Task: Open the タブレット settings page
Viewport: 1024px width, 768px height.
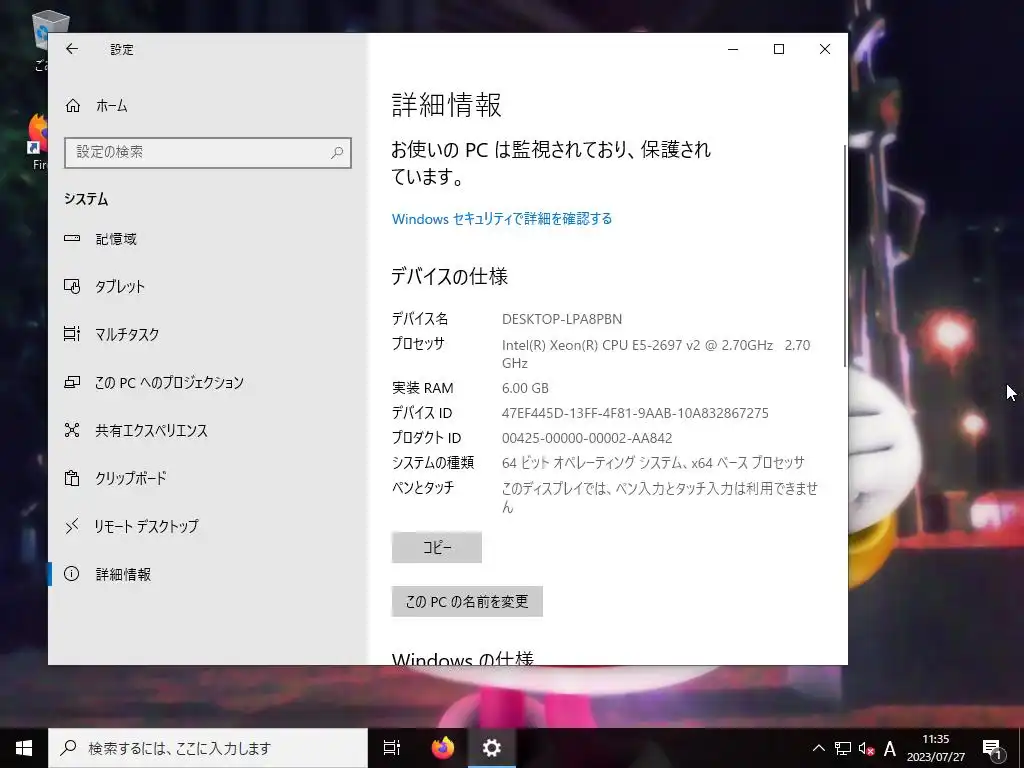Action: coord(208,286)
